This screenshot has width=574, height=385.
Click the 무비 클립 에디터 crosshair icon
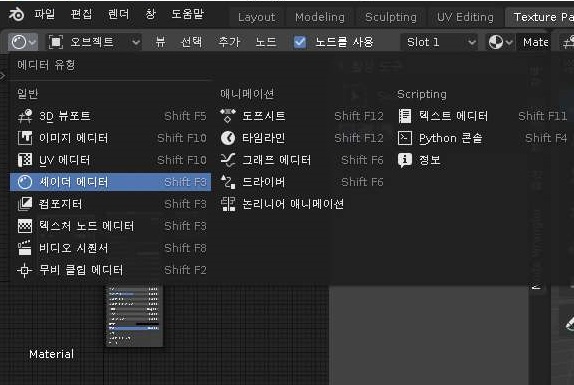pyautogui.click(x=25, y=270)
